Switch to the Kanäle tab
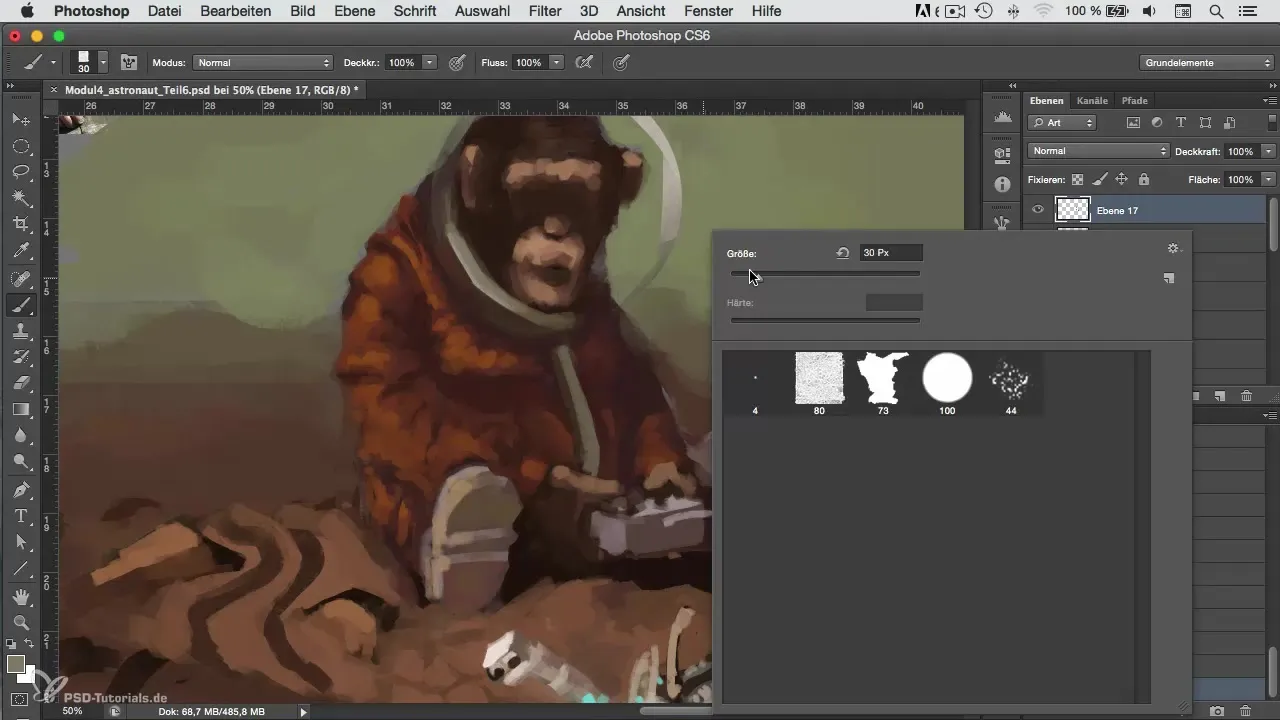Image resolution: width=1280 pixels, height=720 pixels. click(1092, 100)
